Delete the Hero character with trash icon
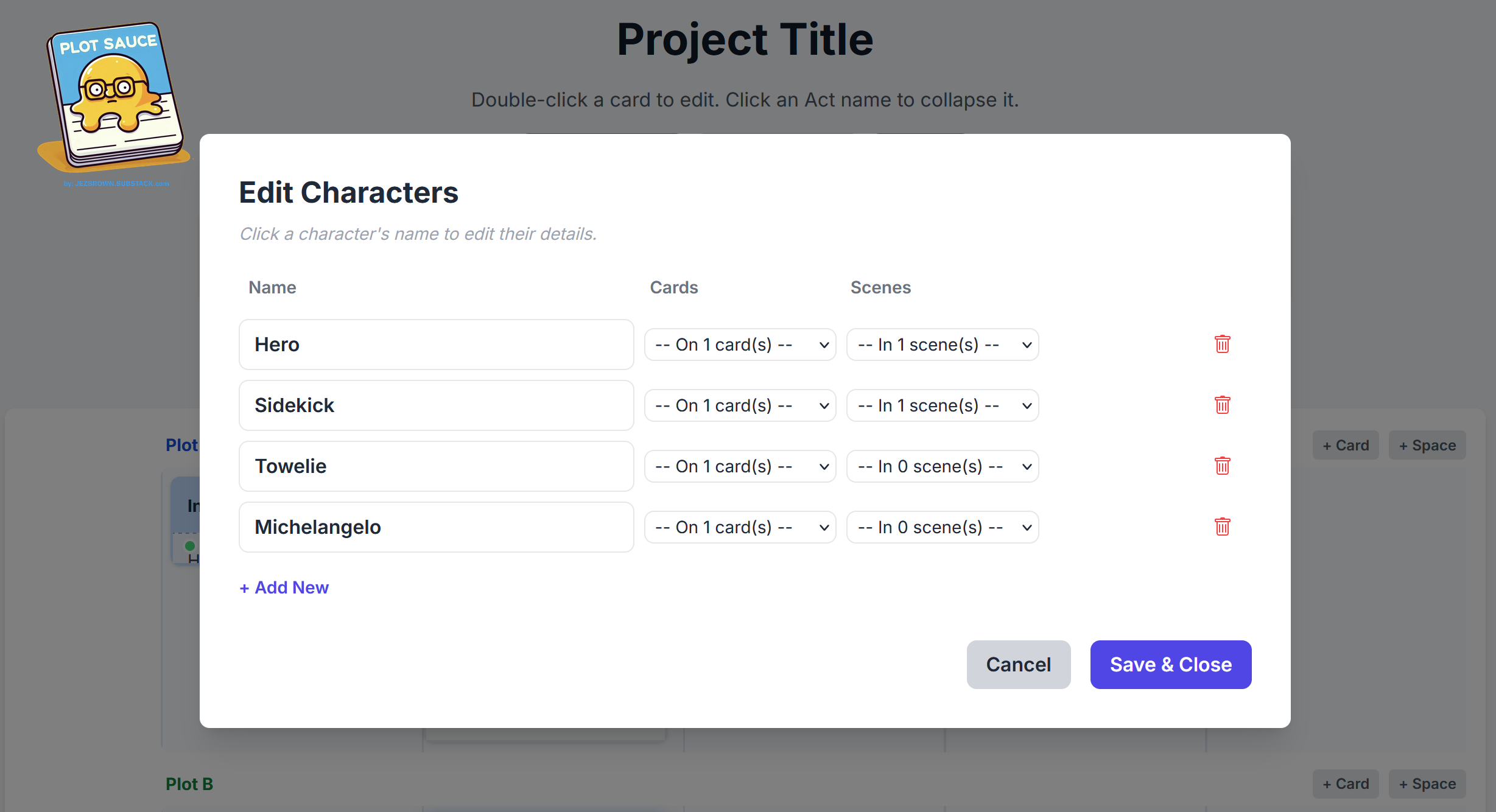 (1222, 345)
